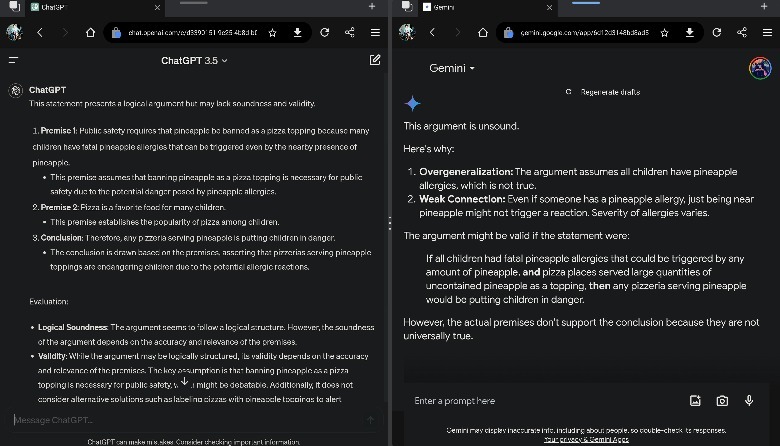
Task: Click browser profile avatar in left window
Action: click(x=14, y=32)
